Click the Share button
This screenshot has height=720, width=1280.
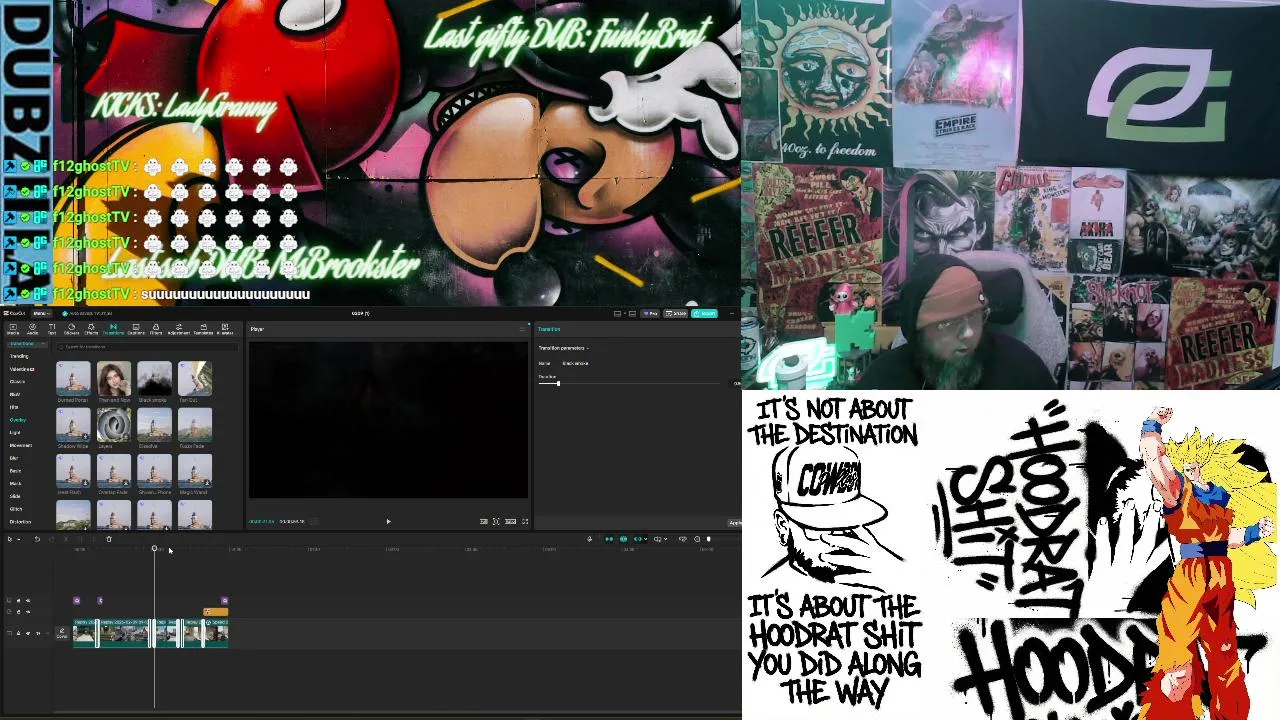coord(676,313)
